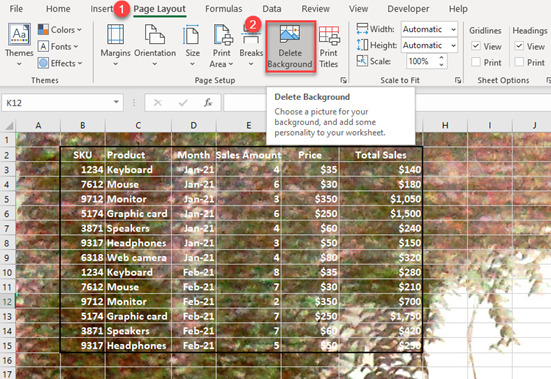
Task: Select column C header
Action: 138,125
